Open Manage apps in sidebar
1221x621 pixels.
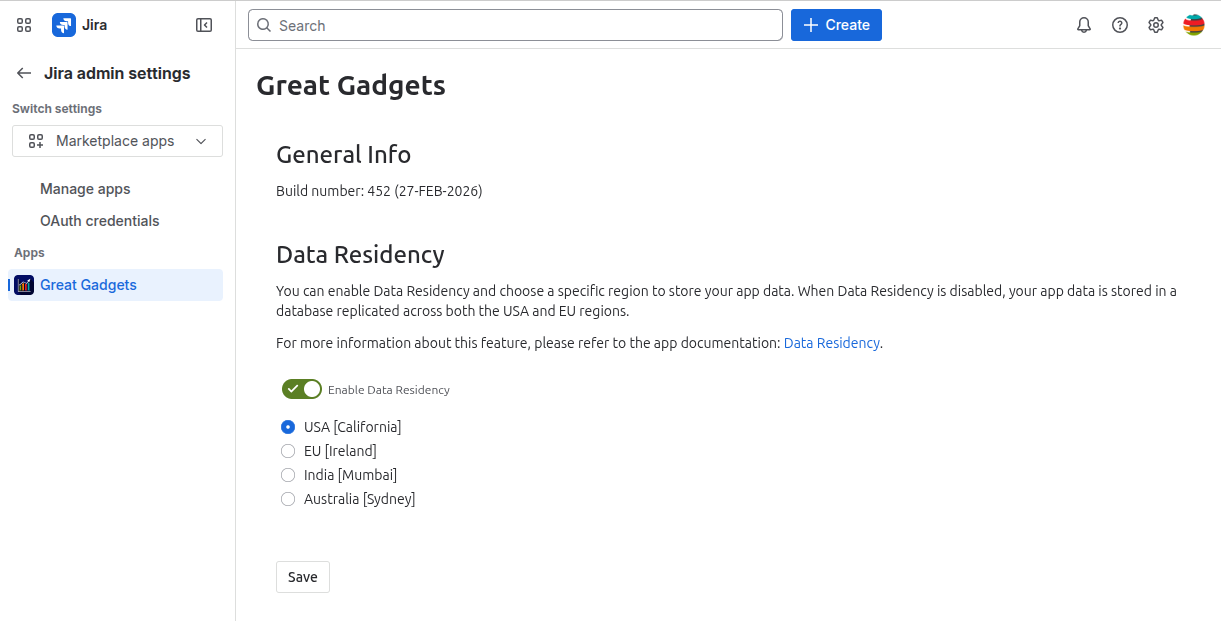click(x=85, y=189)
